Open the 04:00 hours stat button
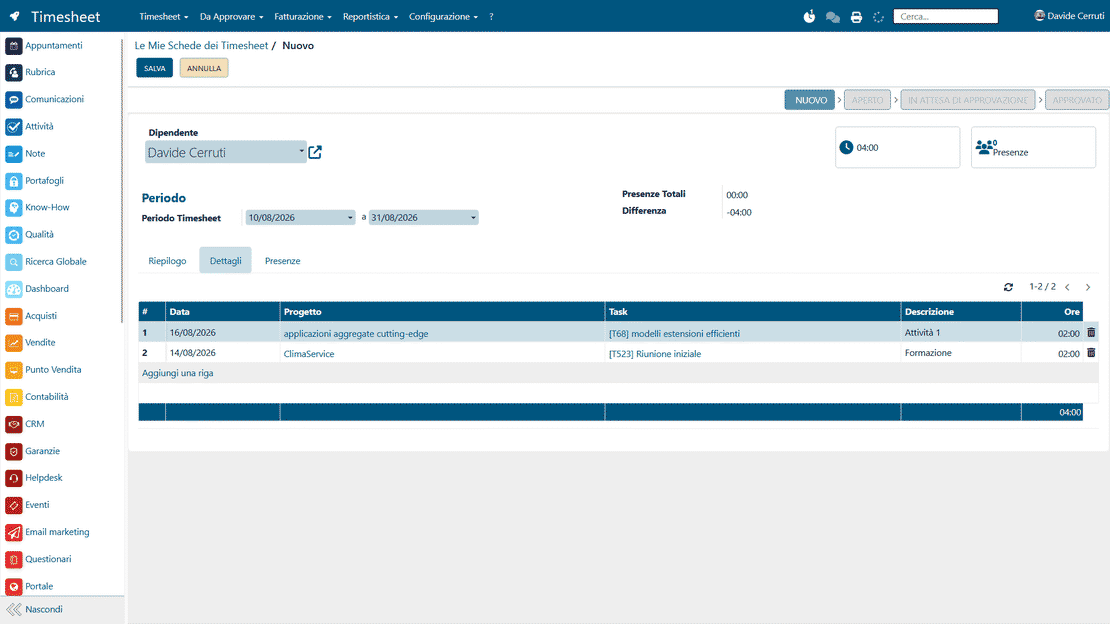This screenshot has height=624, width=1110. pos(898,147)
